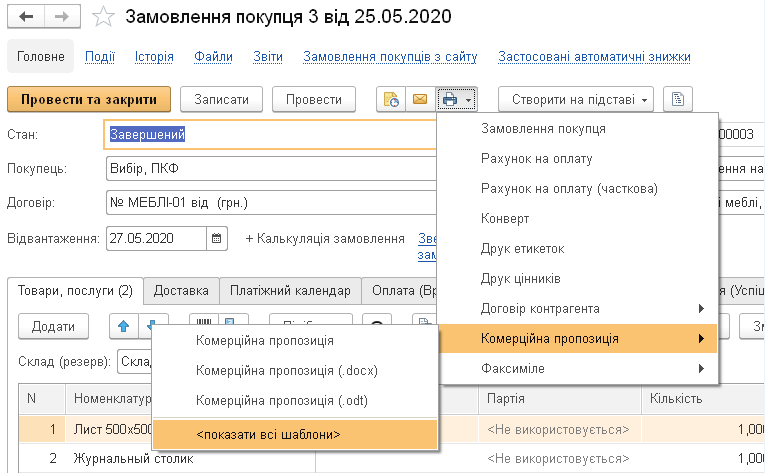The height and width of the screenshot is (473, 765).
Task: Click the Записати button
Action: click(x=221, y=100)
